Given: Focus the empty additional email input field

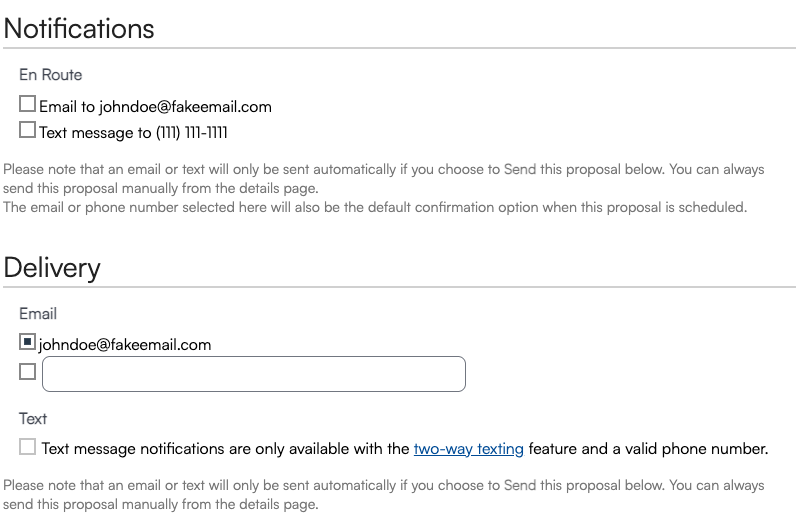Looking at the screenshot, I should tap(254, 374).
